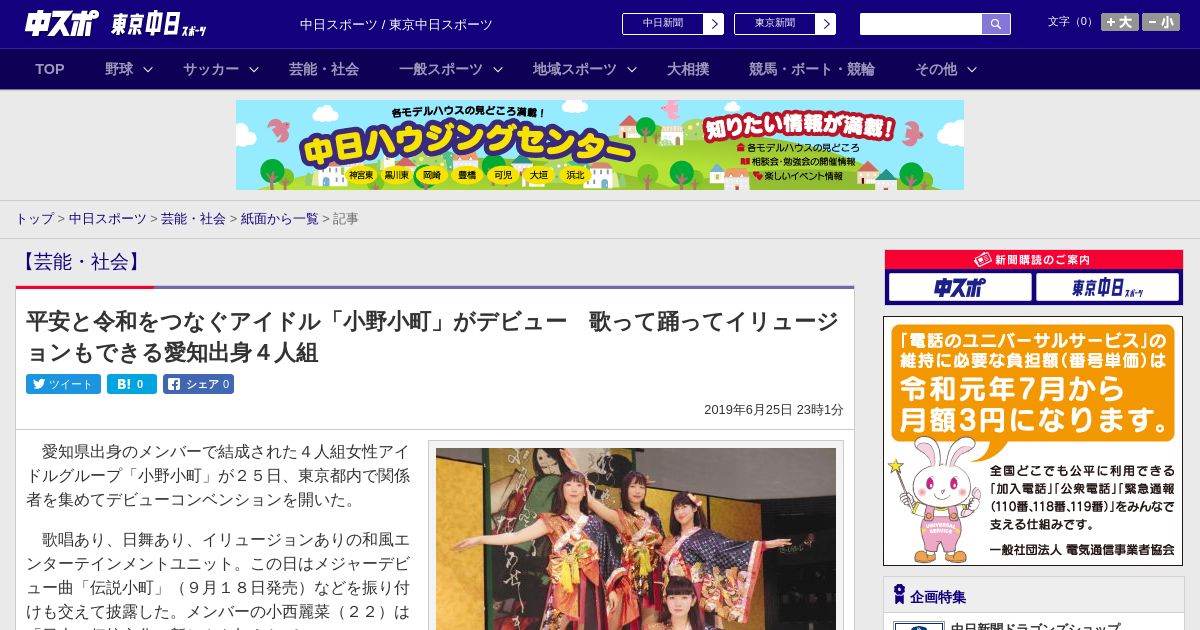Expand the 野球 dropdown chevron

coord(148,70)
